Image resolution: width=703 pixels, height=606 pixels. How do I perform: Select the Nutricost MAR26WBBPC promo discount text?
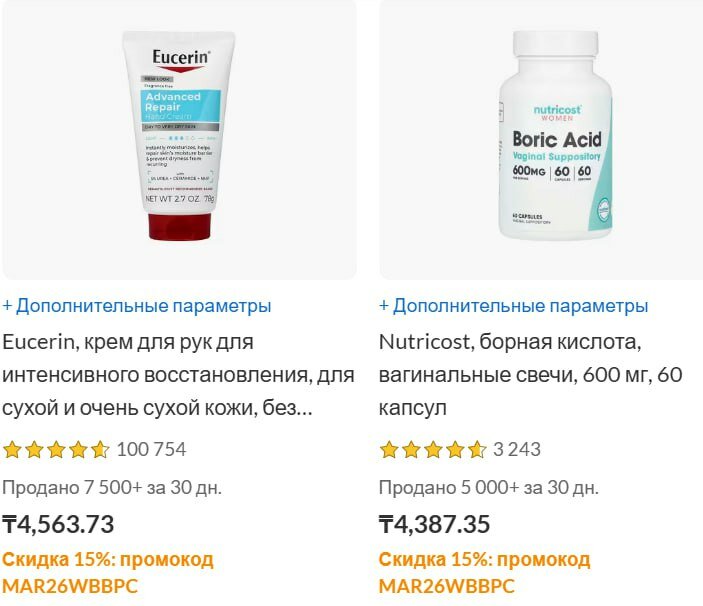point(485,573)
